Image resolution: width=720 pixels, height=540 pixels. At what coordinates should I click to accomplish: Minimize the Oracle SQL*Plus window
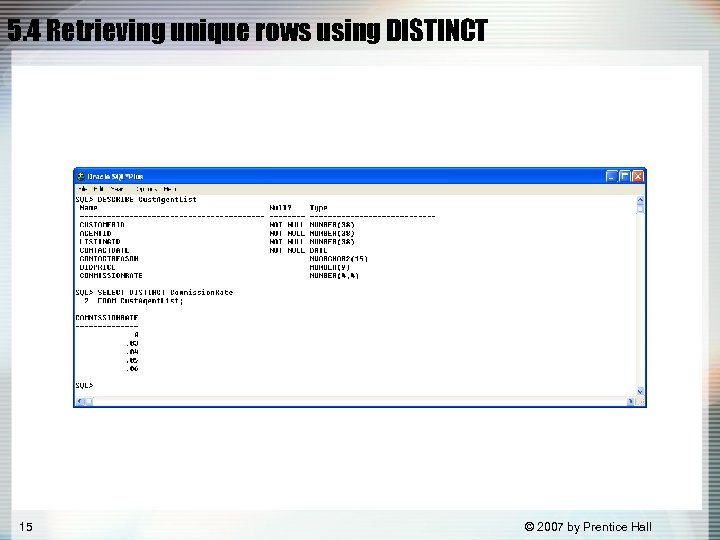pyautogui.click(x=612, y=176)
